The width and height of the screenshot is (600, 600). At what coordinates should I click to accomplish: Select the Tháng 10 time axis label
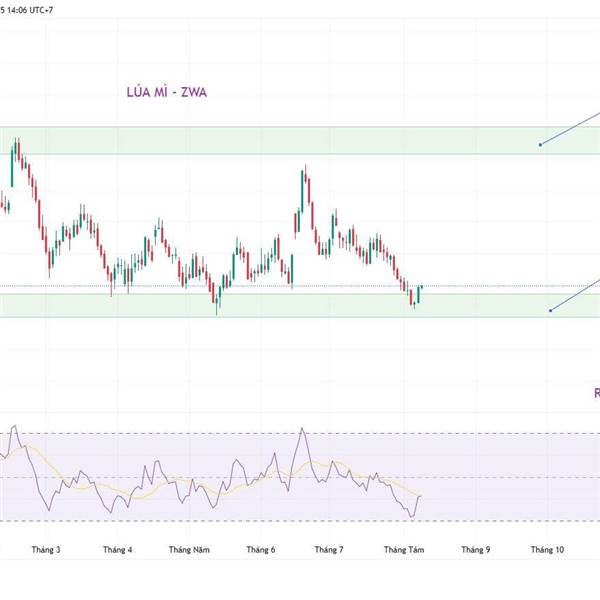(x=547, y=549)
